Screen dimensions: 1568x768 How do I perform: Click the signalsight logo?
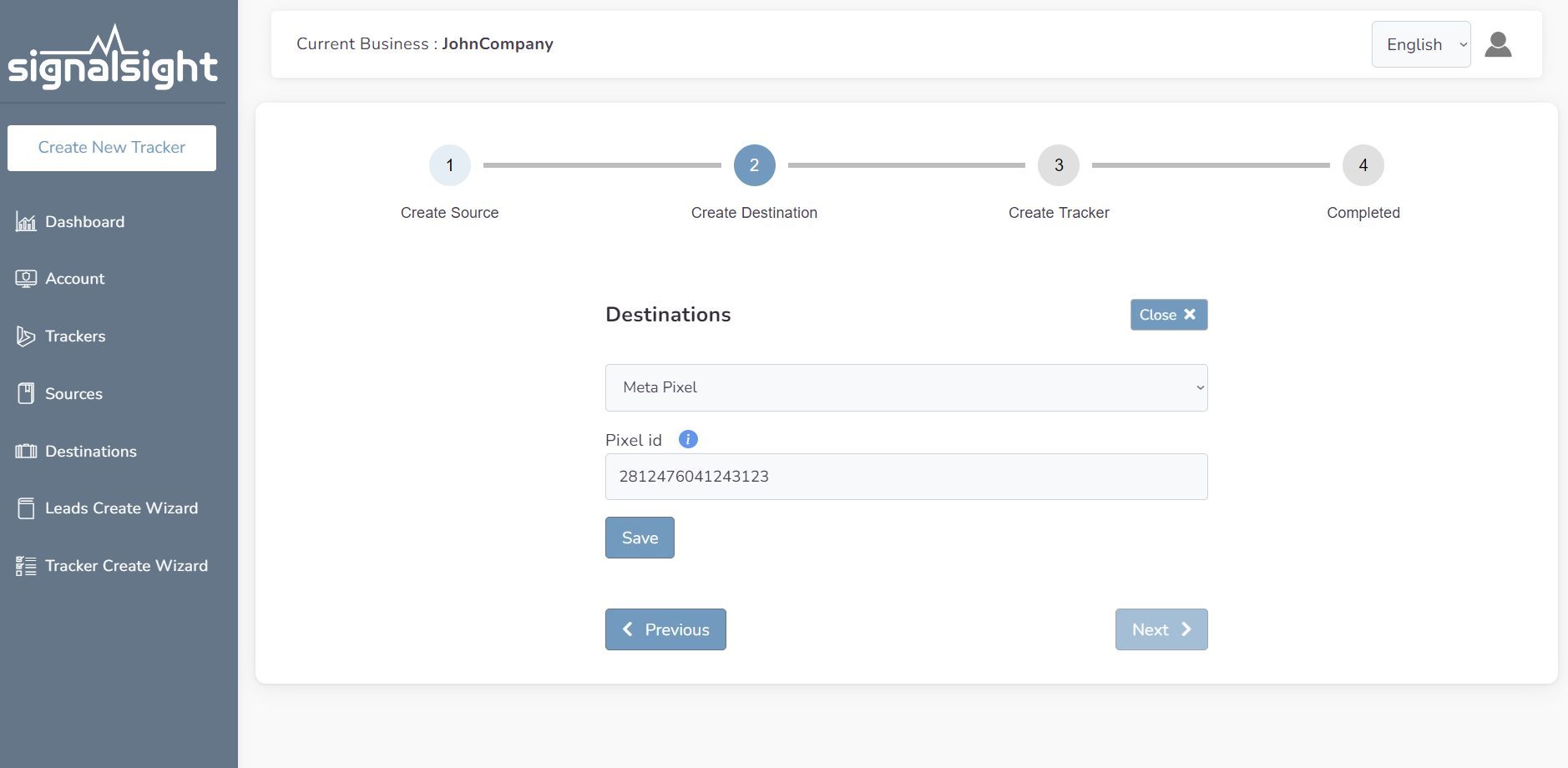coord(113,57)
